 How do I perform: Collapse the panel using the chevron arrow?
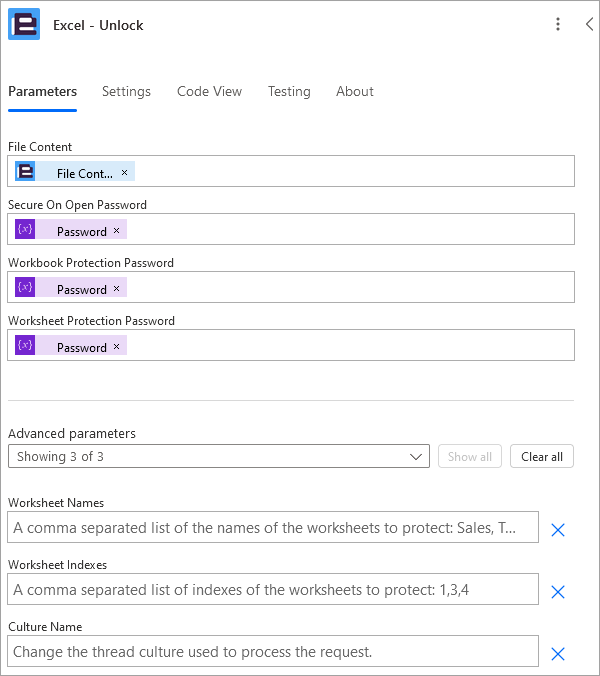pos(590,24)
